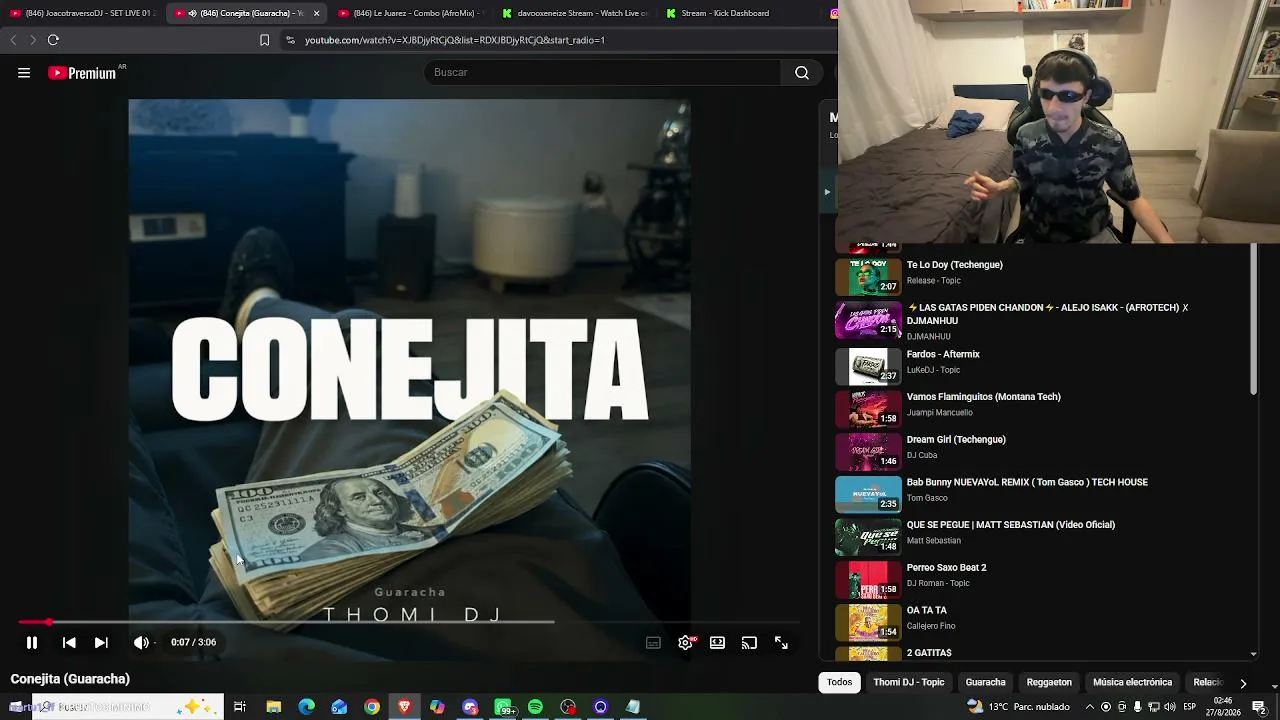Open Outlook mail from the taskbar
The image size is (1280, 720).
pos(339,707)
